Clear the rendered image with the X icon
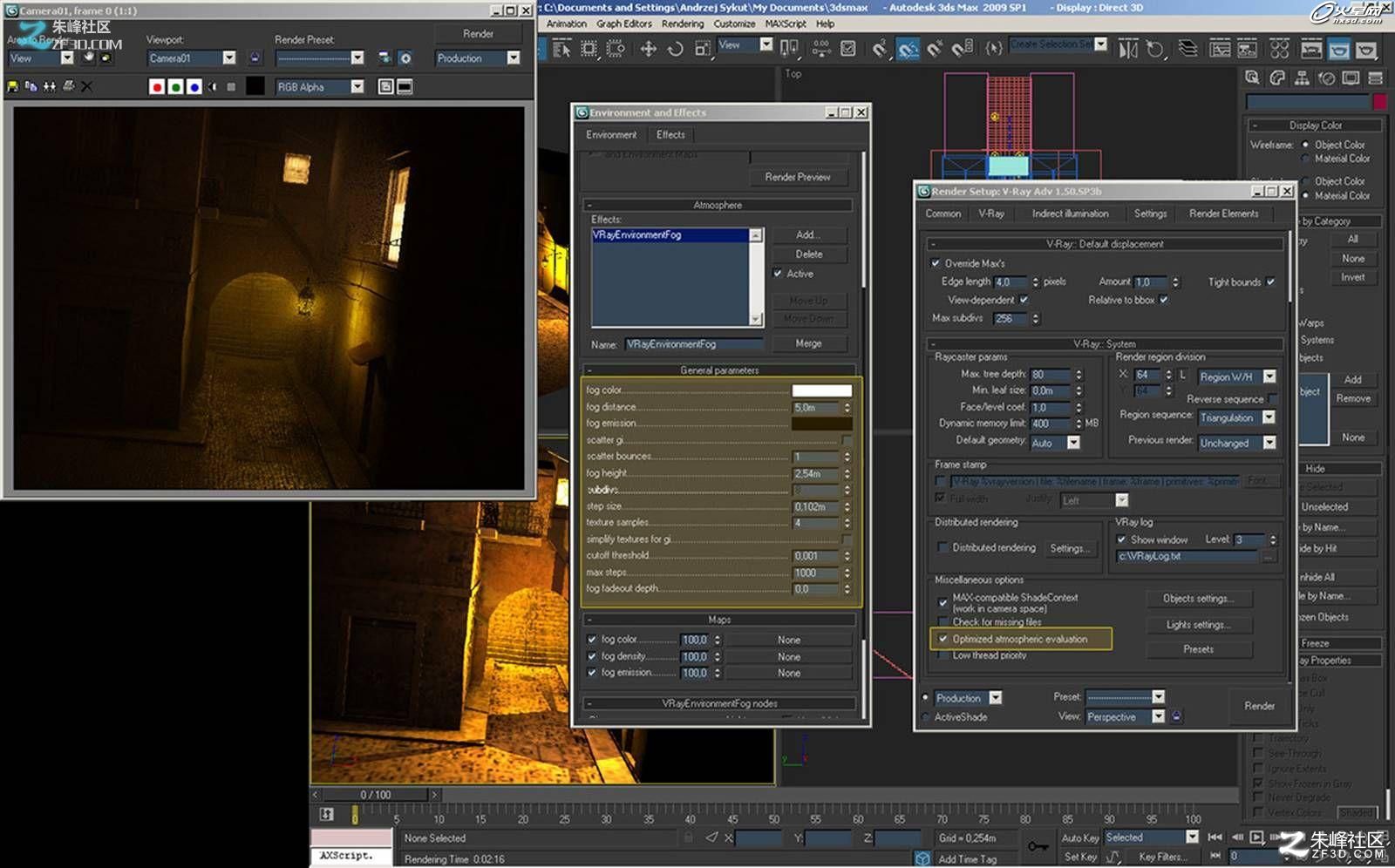The width and height of the screenshot is (1395, 868). tap(86, 86)
